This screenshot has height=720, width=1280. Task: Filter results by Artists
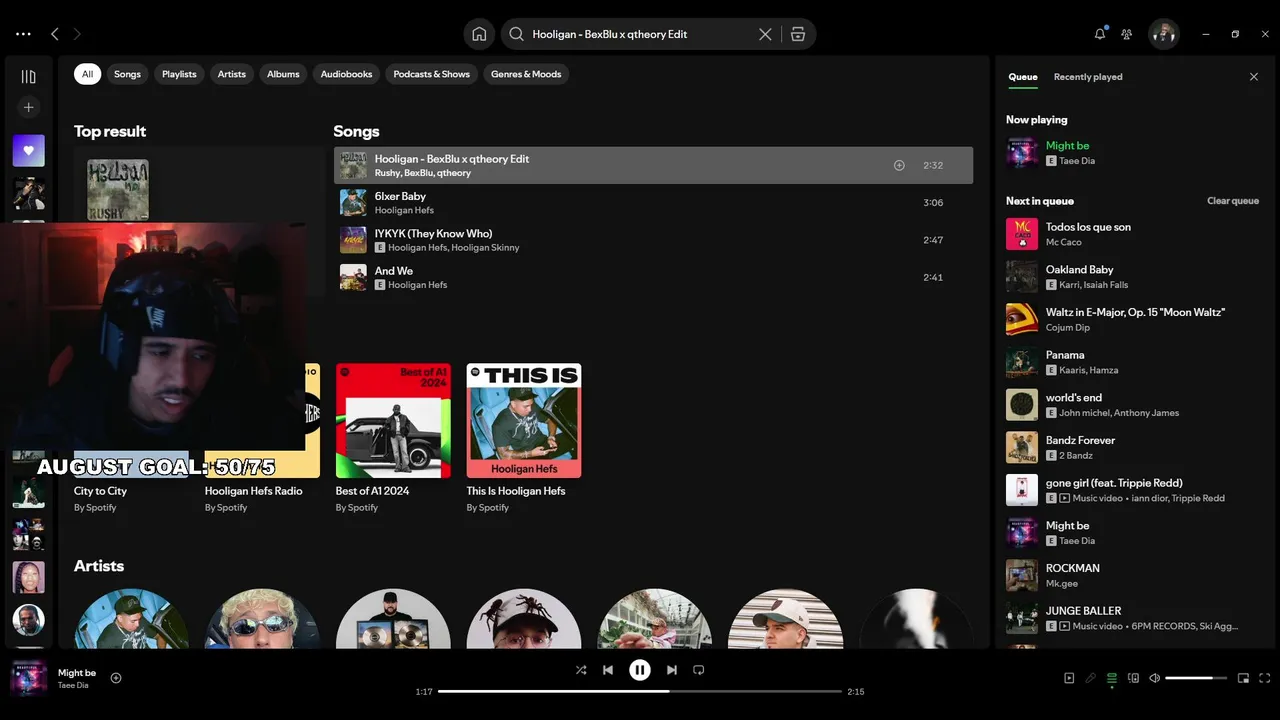(232, 74)
